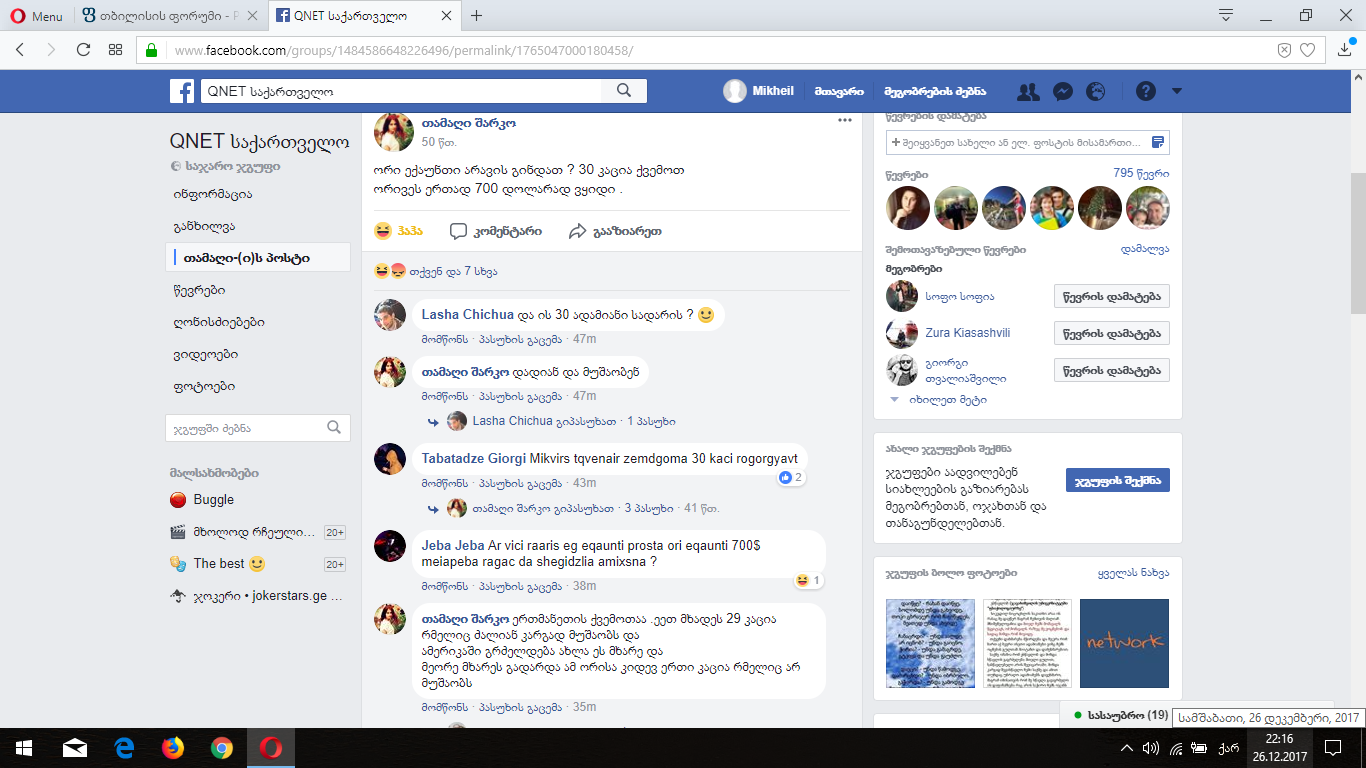Click the heart bookmark icon in address bar
1366x768 pixels.
coord(1307,50)
